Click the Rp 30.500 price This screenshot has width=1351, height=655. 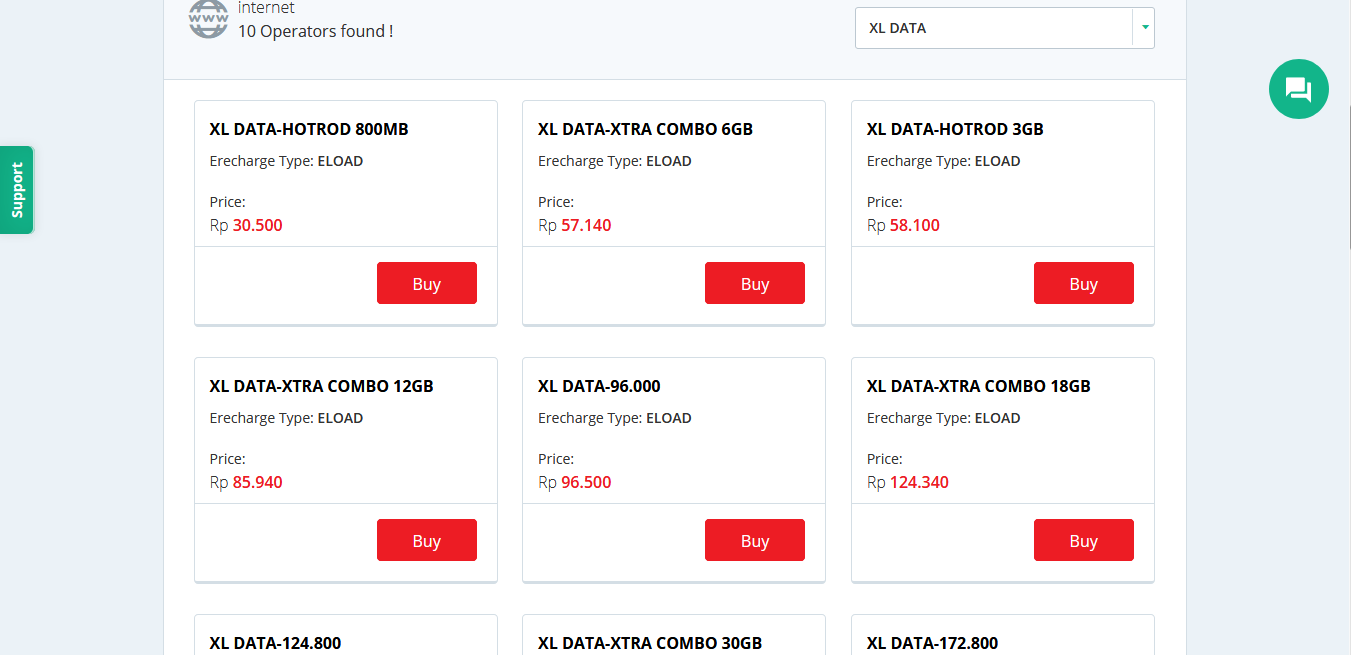(x=246, y=225)
